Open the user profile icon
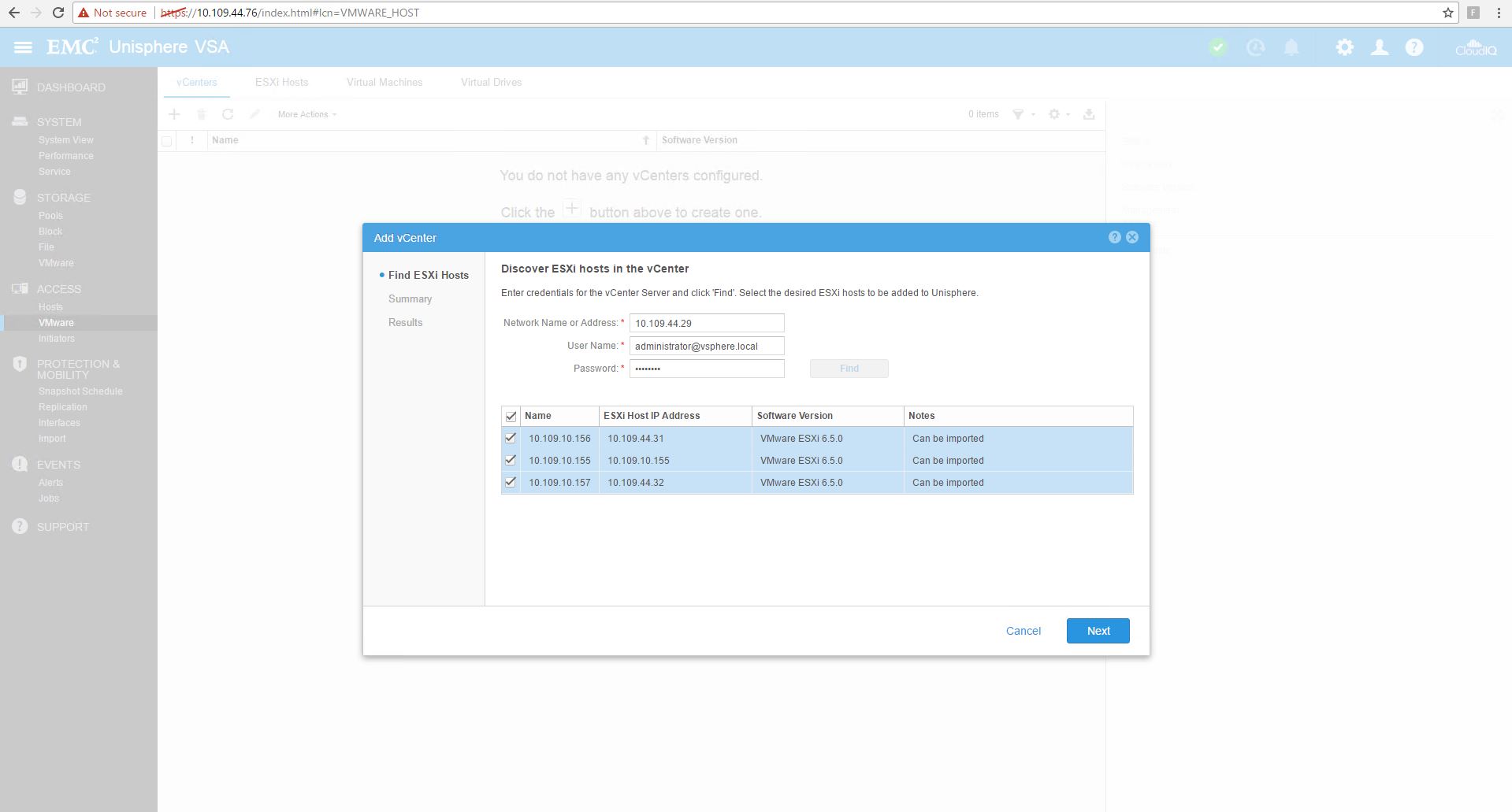This screenshot has width=1512, height=812. [1380, 47]
